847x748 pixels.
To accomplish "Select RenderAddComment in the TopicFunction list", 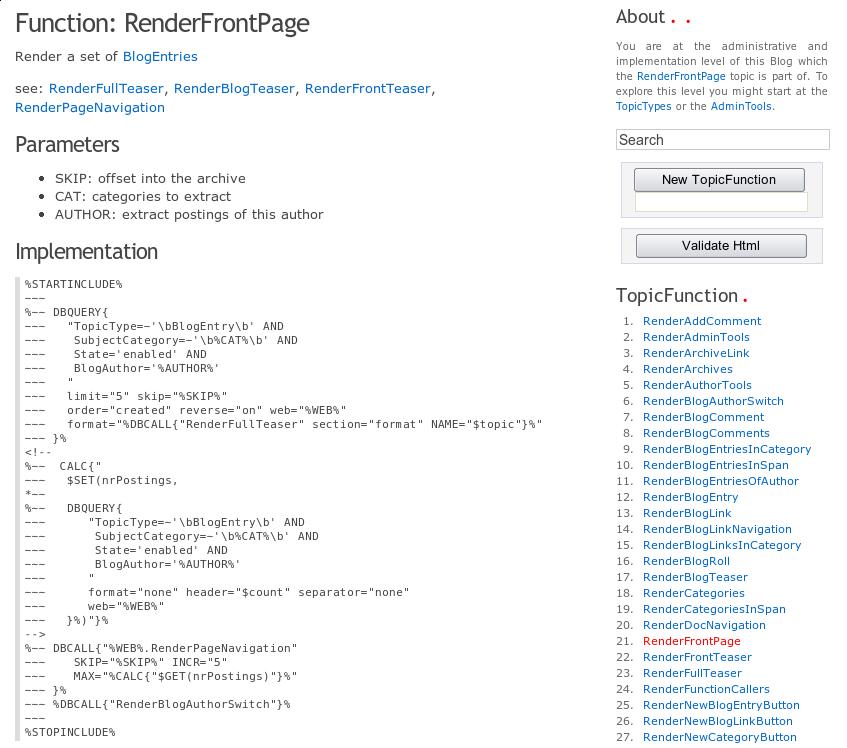I will pos(701,321).
